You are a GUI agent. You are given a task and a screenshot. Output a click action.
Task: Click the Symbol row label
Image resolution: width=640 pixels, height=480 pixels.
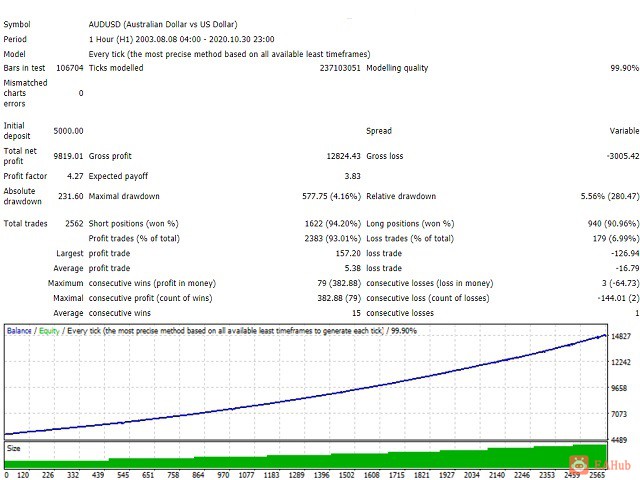point(17,24)
